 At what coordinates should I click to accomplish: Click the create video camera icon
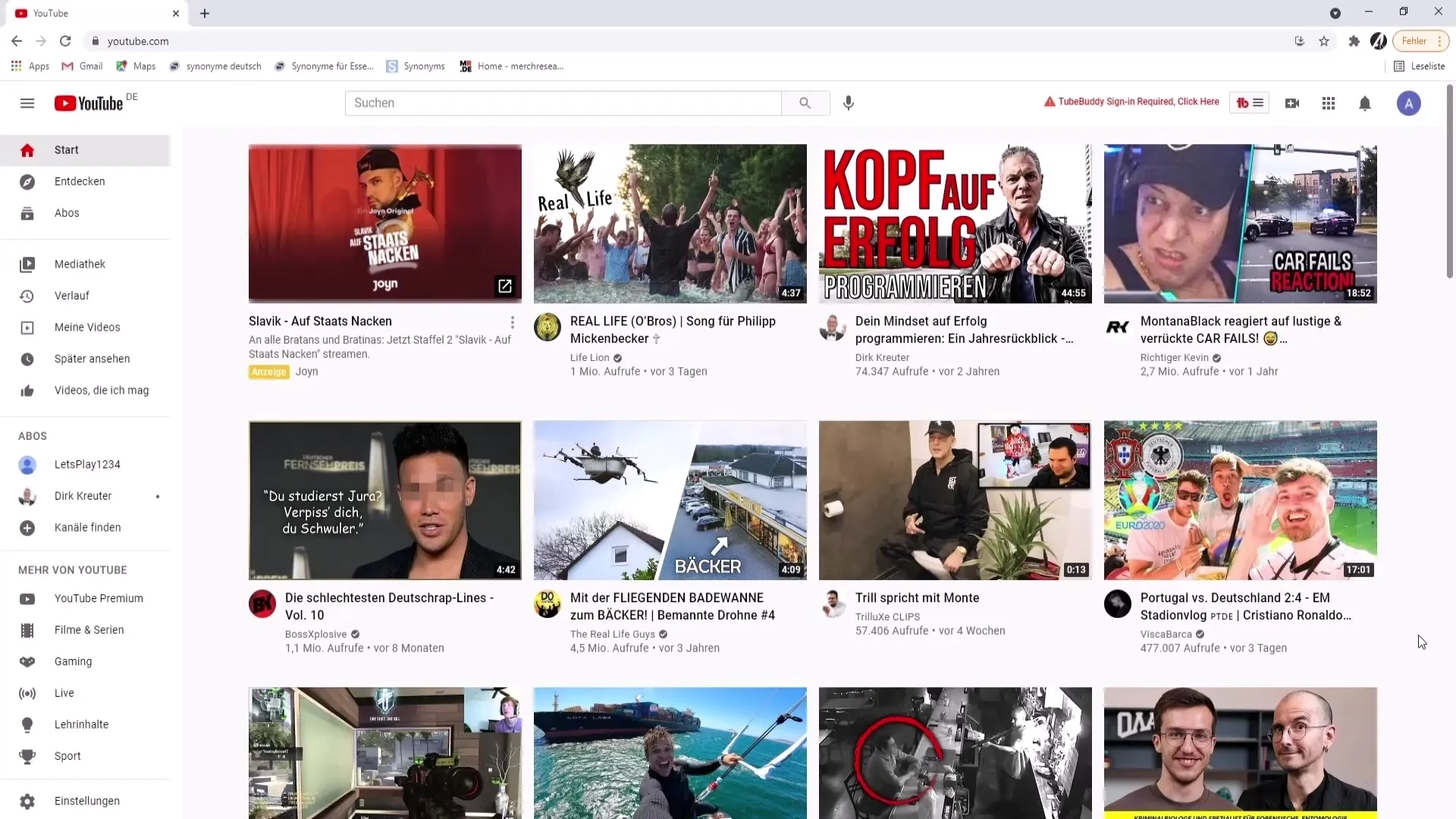tap(1292, 103)
